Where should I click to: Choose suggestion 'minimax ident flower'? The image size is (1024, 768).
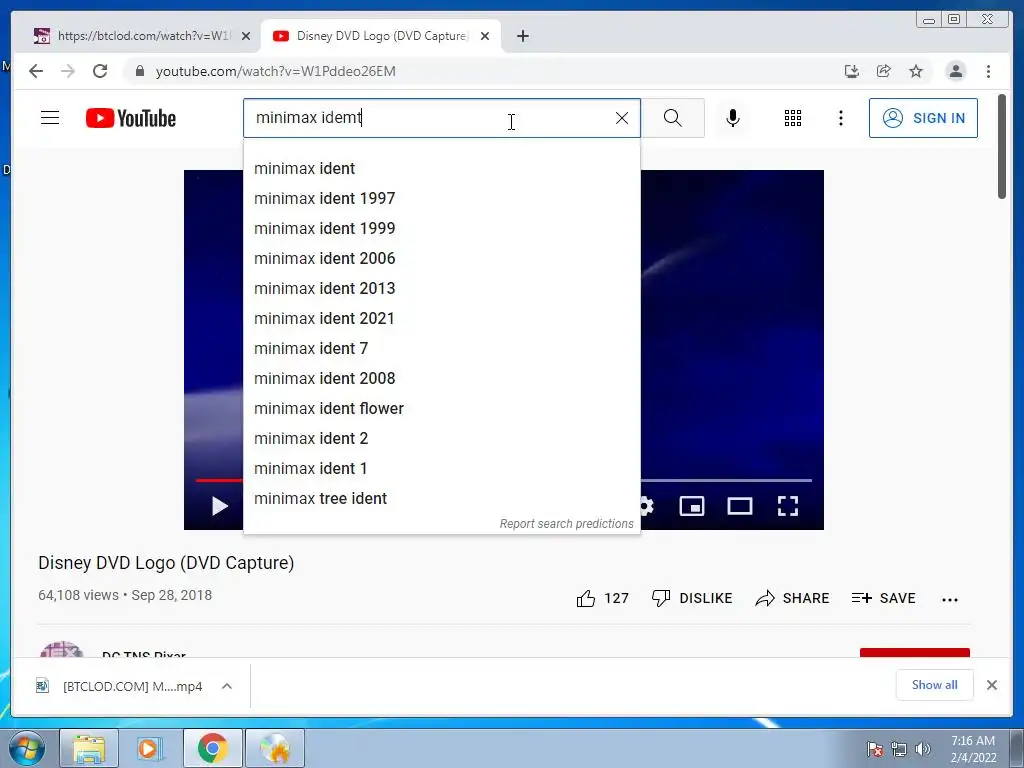441,409
